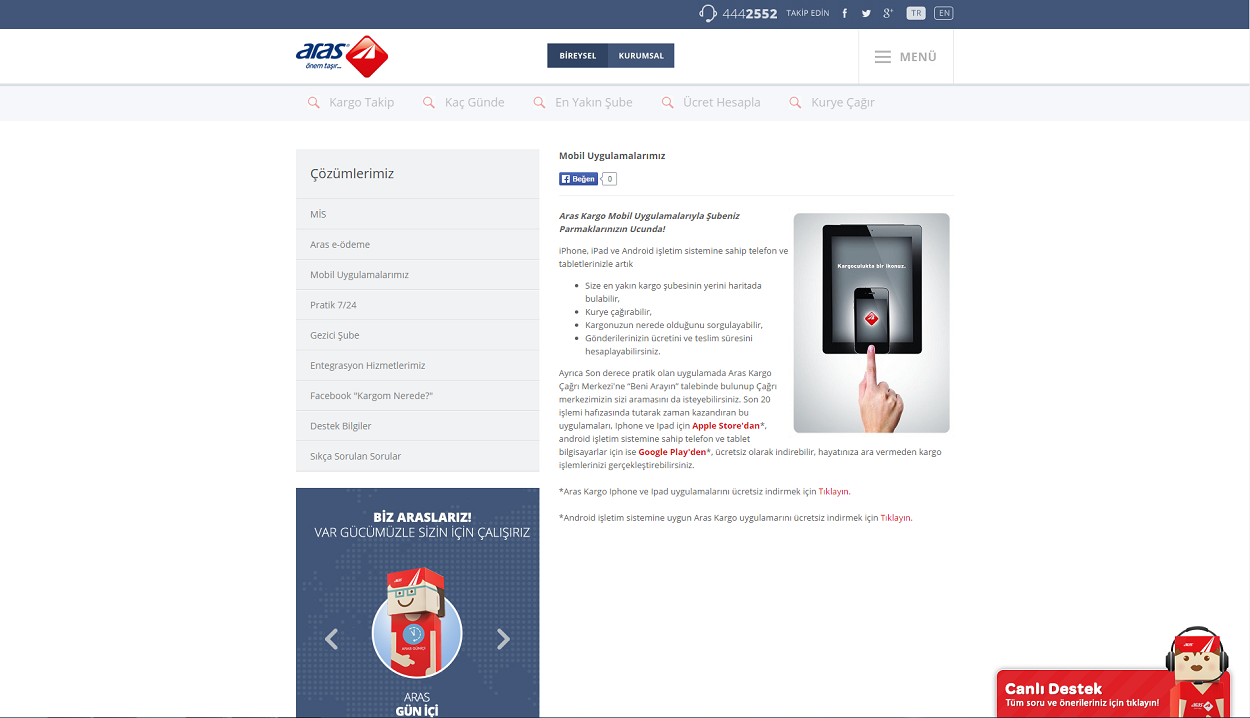1250x718 pixels.
Task: Click the Aras Kargo logo
Action: point(342,56)
